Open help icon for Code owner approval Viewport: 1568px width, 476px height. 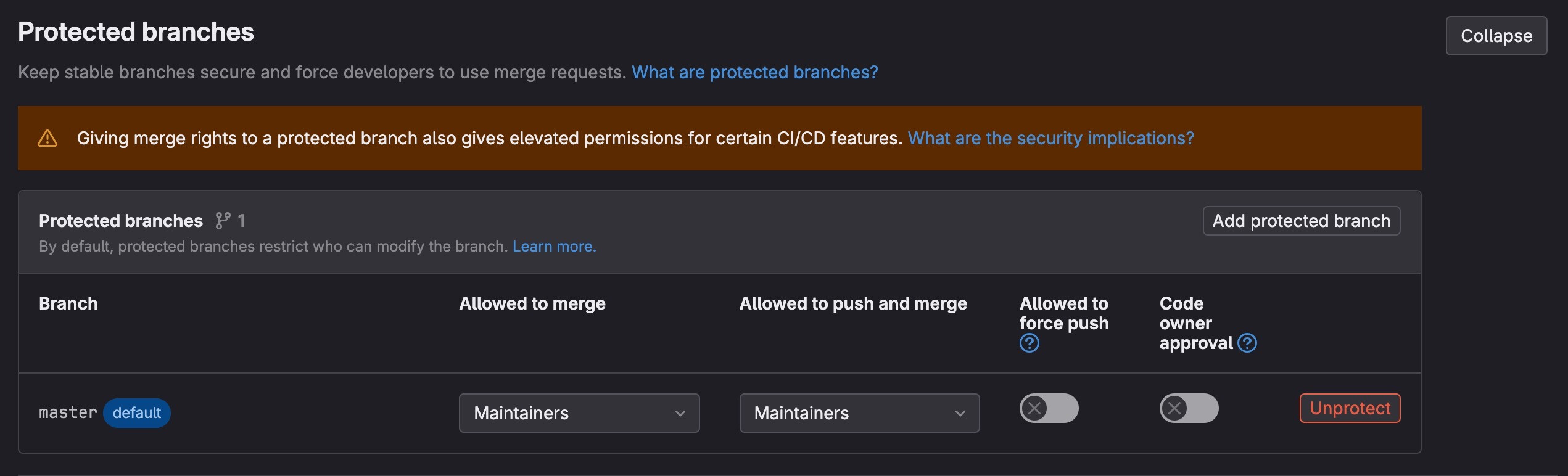1247,343
